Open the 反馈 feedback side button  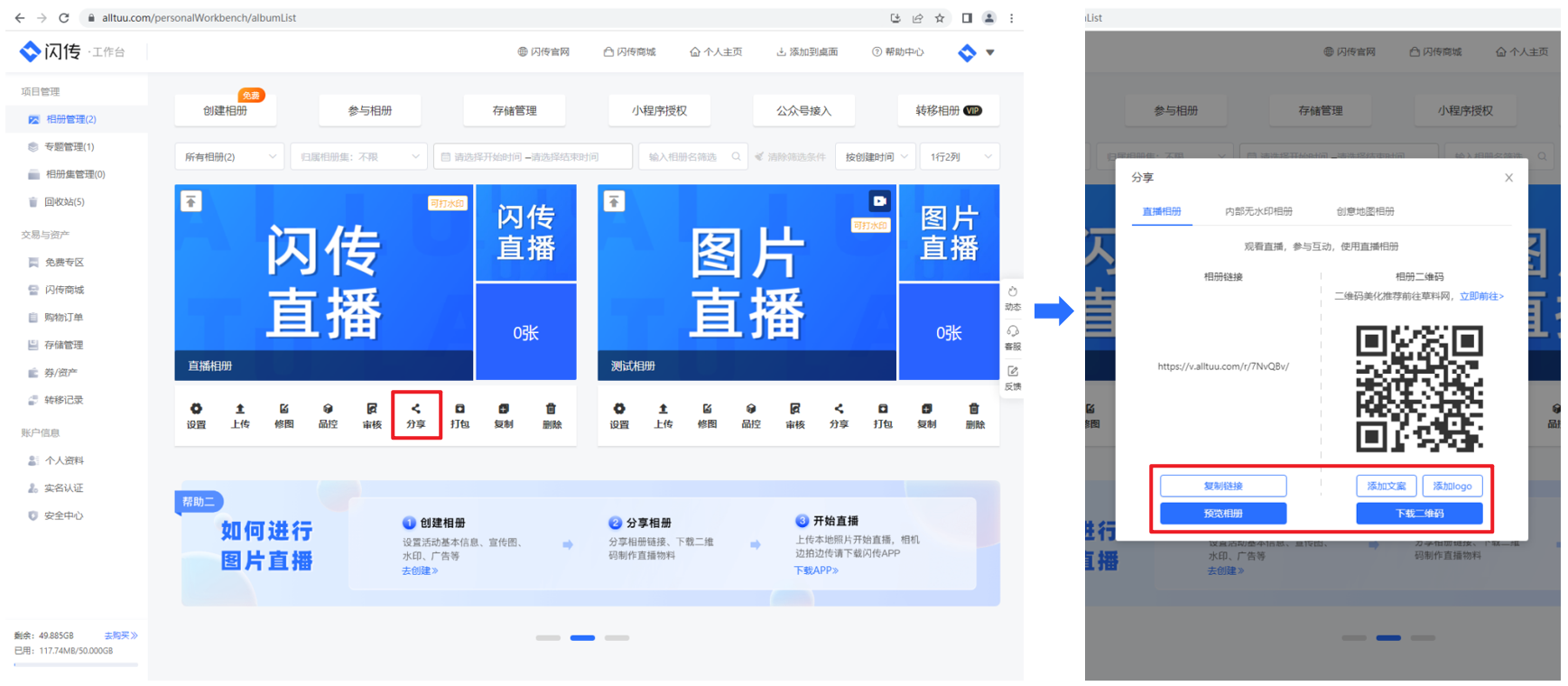click(x=1013, y=378)
